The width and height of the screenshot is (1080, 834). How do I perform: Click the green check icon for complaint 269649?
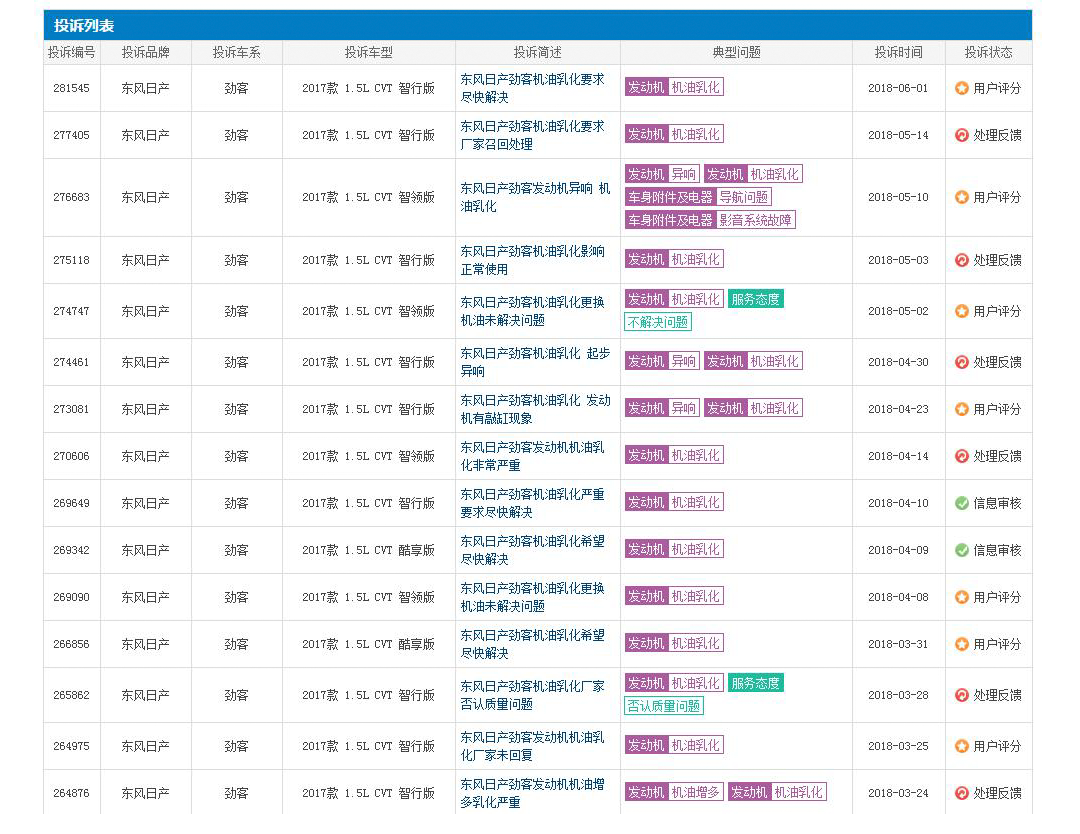click(961, 503)
